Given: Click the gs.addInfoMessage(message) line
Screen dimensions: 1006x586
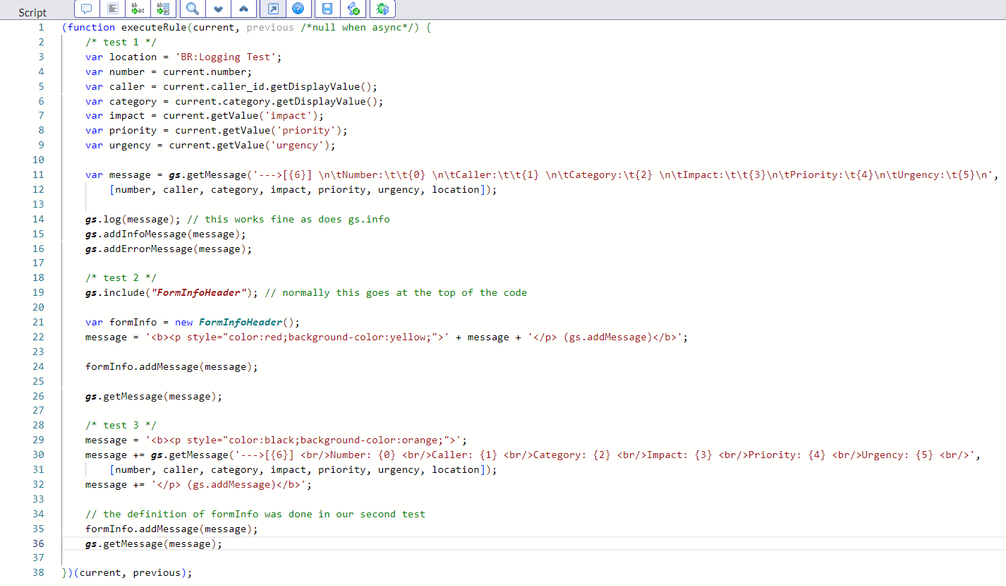Looking at the screenshot, I should tap(166, 234).
